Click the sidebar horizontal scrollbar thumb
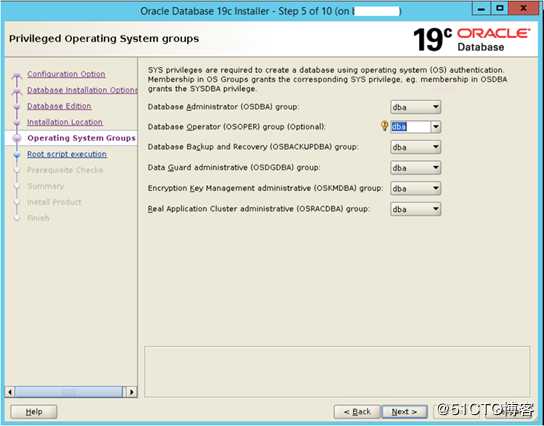 68,392
